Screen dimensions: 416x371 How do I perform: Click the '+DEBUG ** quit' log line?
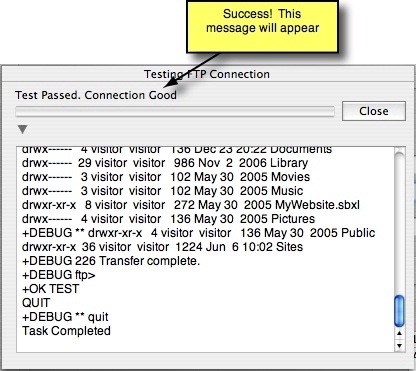tap(65, 317)
